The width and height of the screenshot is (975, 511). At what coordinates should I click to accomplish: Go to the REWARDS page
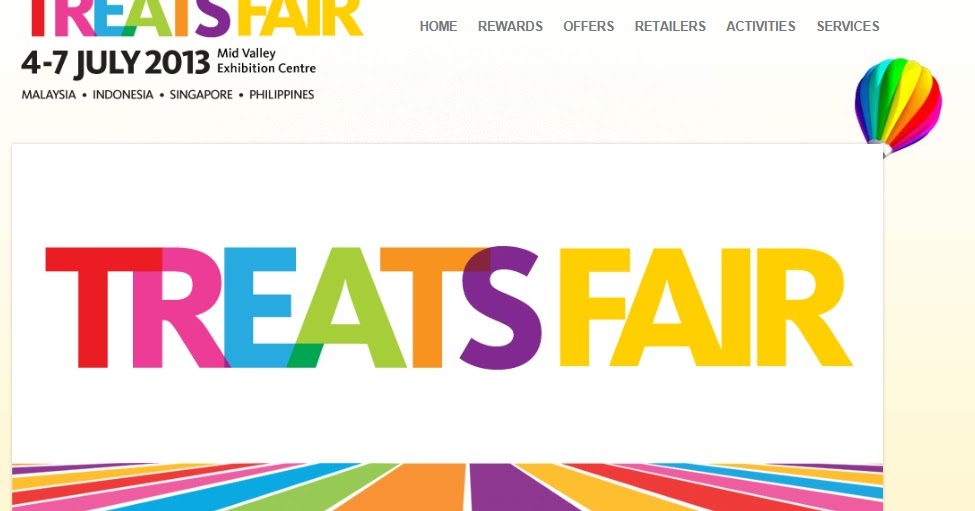click(x=510, y=26)
